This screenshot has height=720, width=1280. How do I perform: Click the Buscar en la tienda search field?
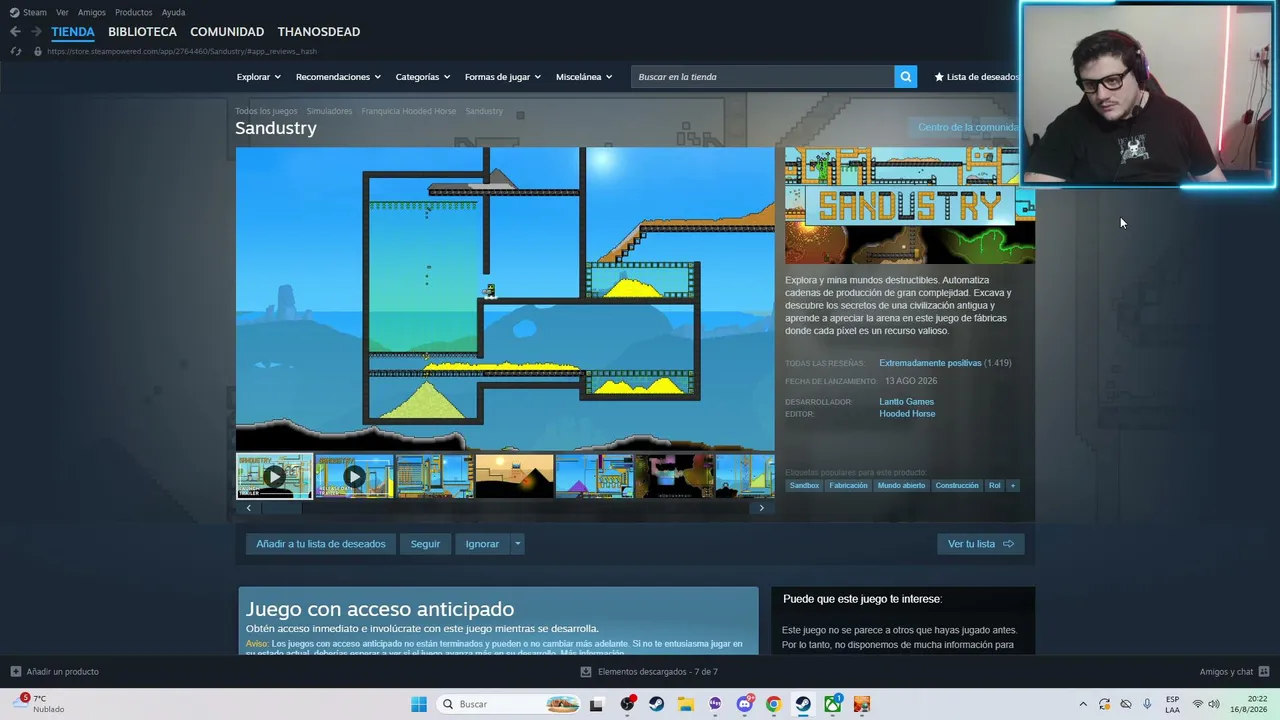(762, 77)
